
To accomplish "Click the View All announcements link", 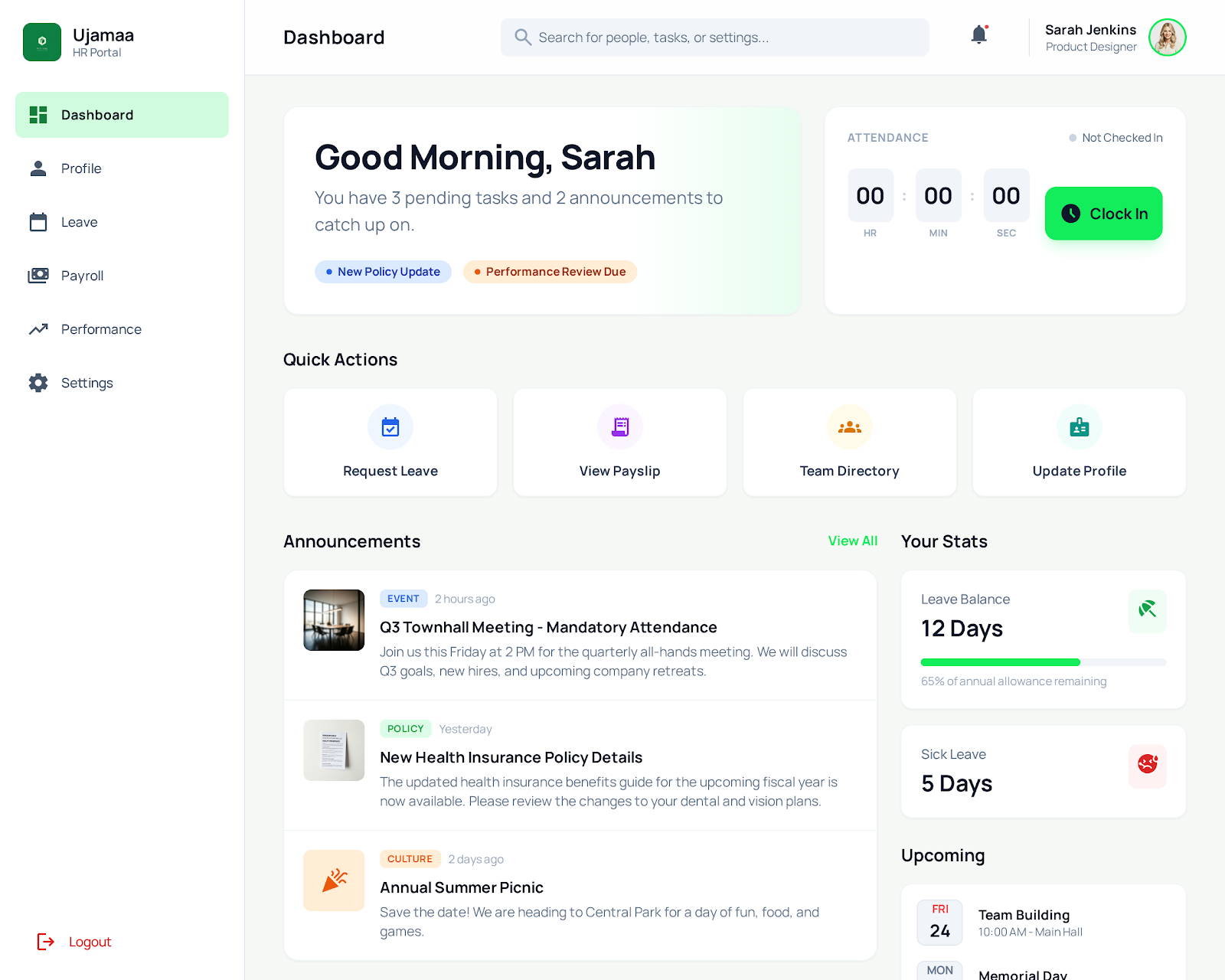I will [852, 541].
